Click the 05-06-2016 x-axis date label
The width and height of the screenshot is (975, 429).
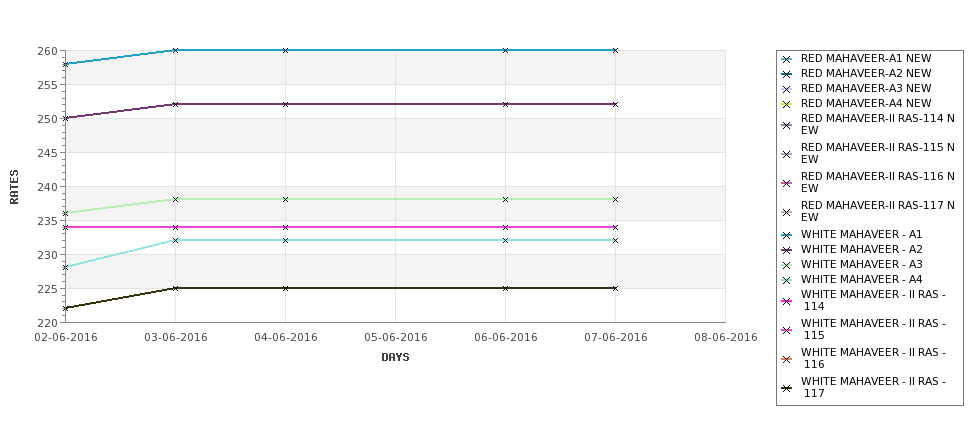(395, 337)
